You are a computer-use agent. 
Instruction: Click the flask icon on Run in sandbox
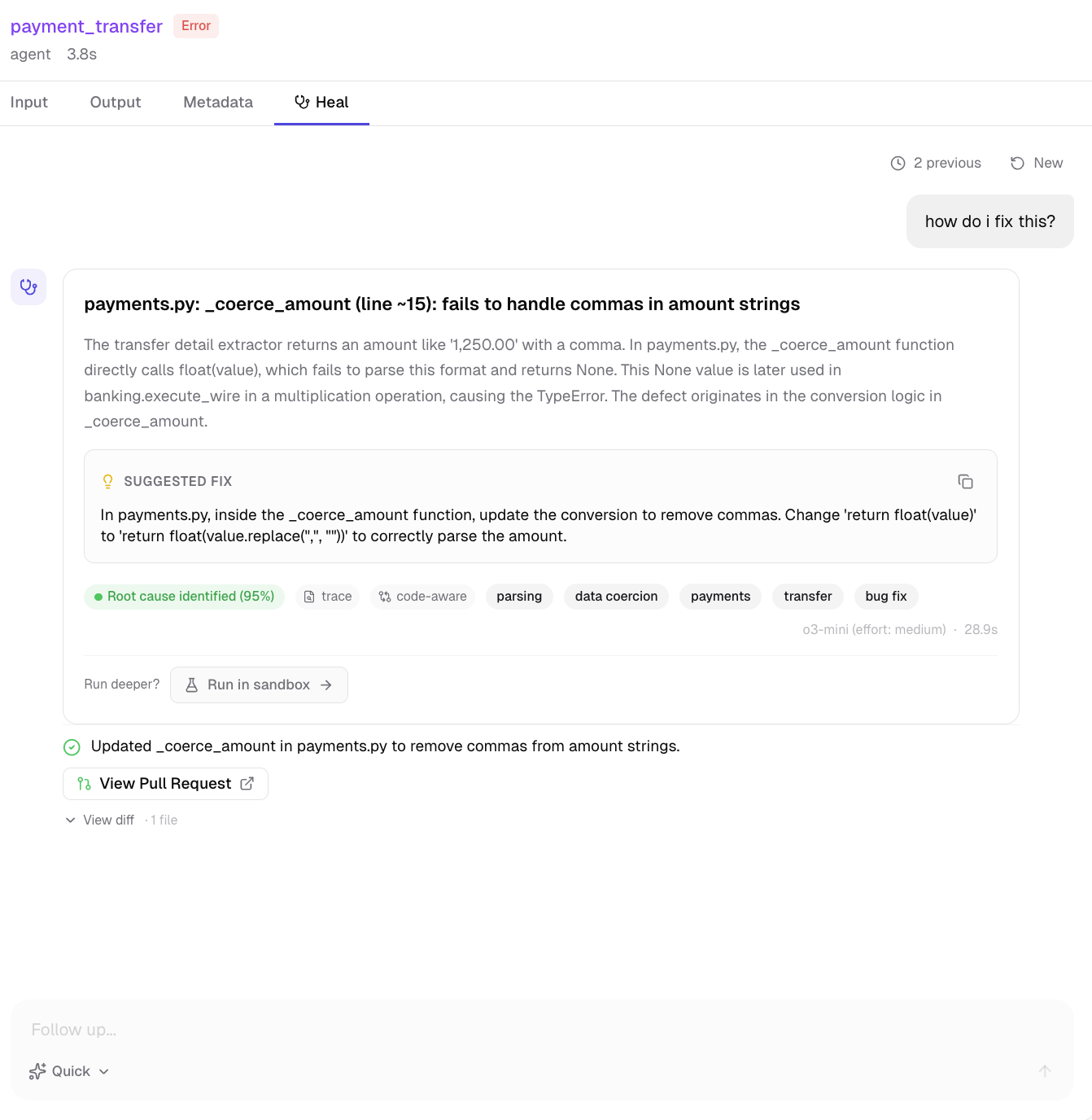pos(191,685)
